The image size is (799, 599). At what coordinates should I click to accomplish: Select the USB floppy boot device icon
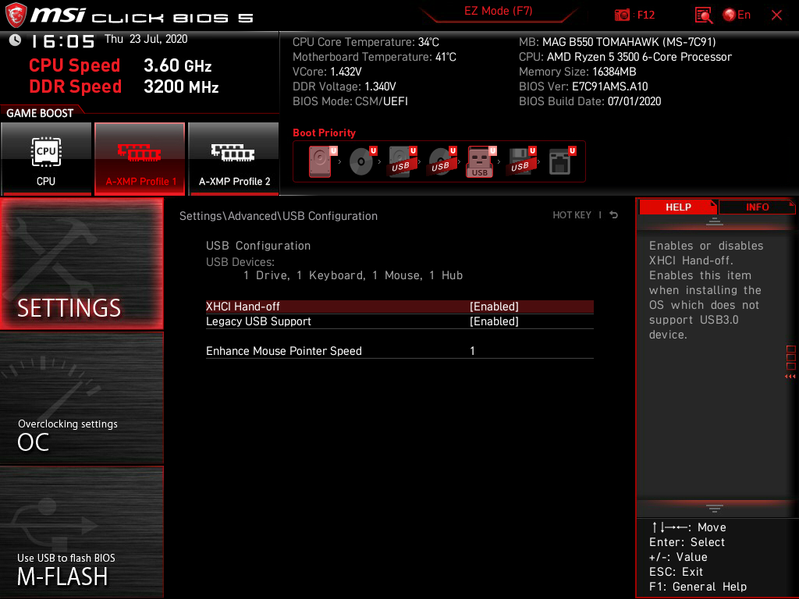click(521, 161)
